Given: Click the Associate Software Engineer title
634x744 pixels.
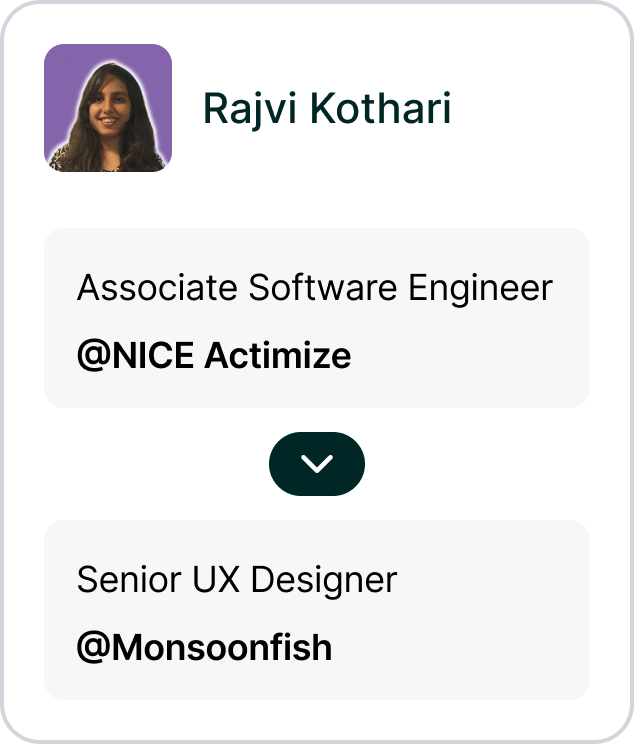Looking at the screenshot, I should tap(314, 288).
